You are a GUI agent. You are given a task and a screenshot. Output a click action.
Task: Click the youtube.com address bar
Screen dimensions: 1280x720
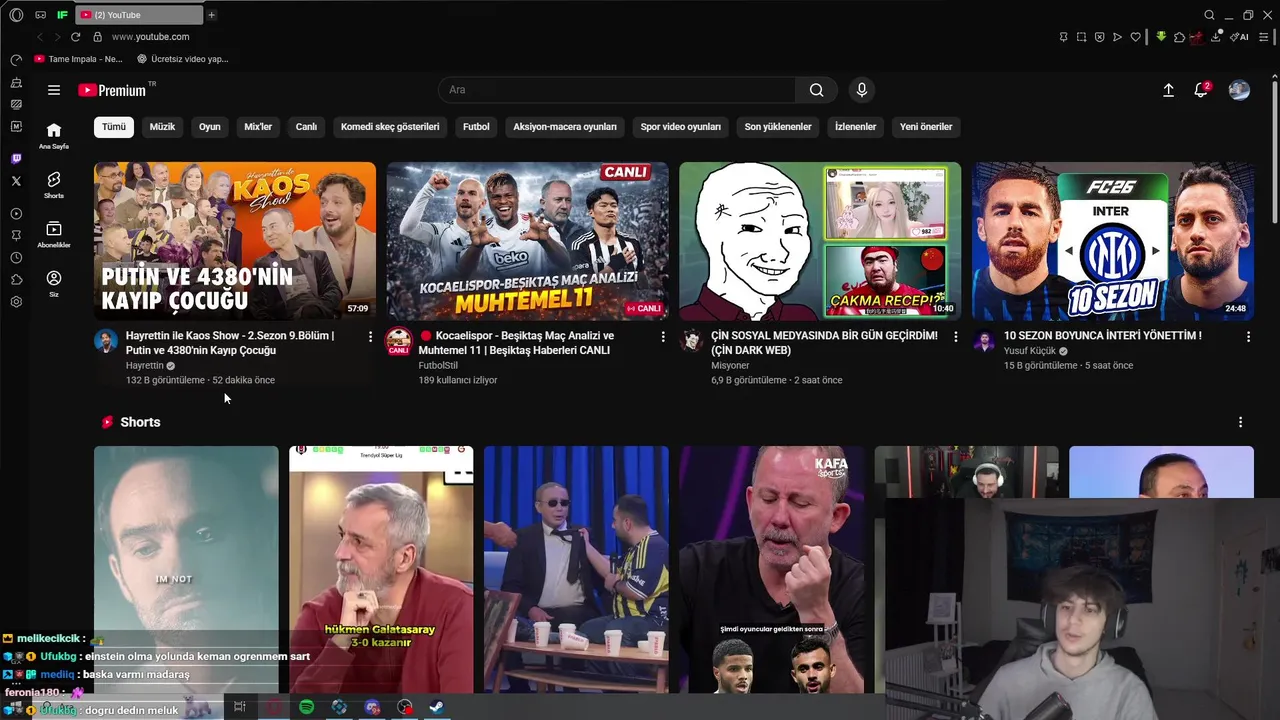pyautogui.click(x=150, y=37)
